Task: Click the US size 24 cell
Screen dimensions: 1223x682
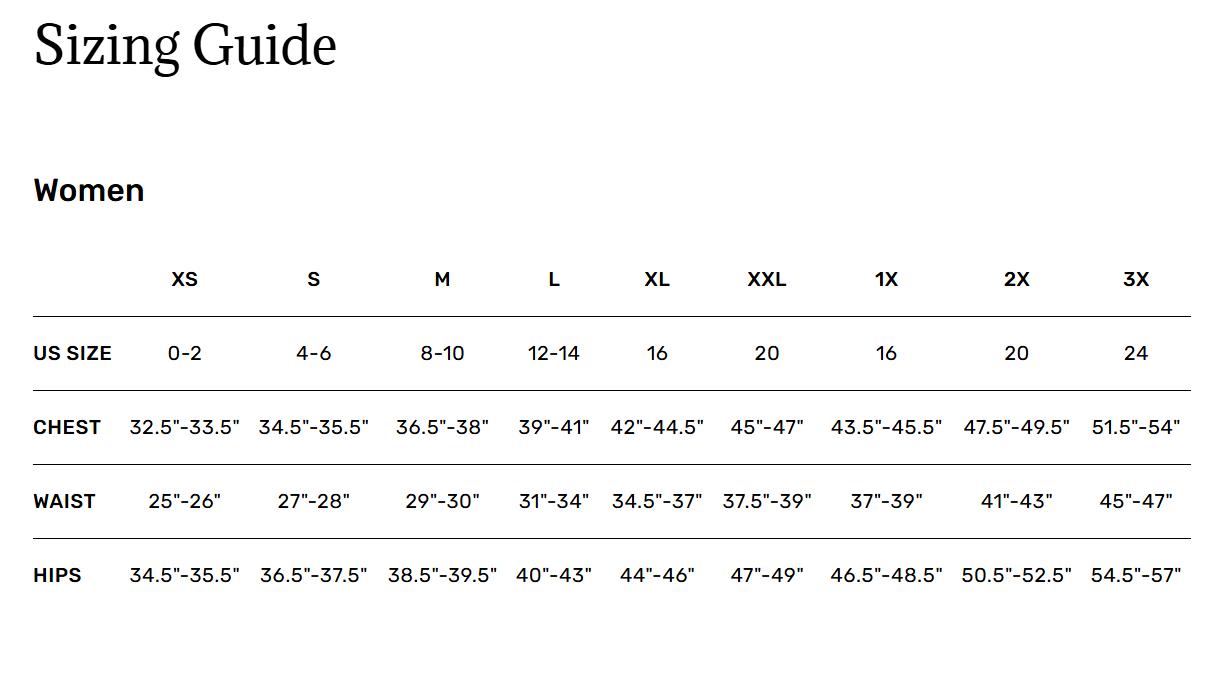Action: pyautogui.click(x=1136, y=353)
